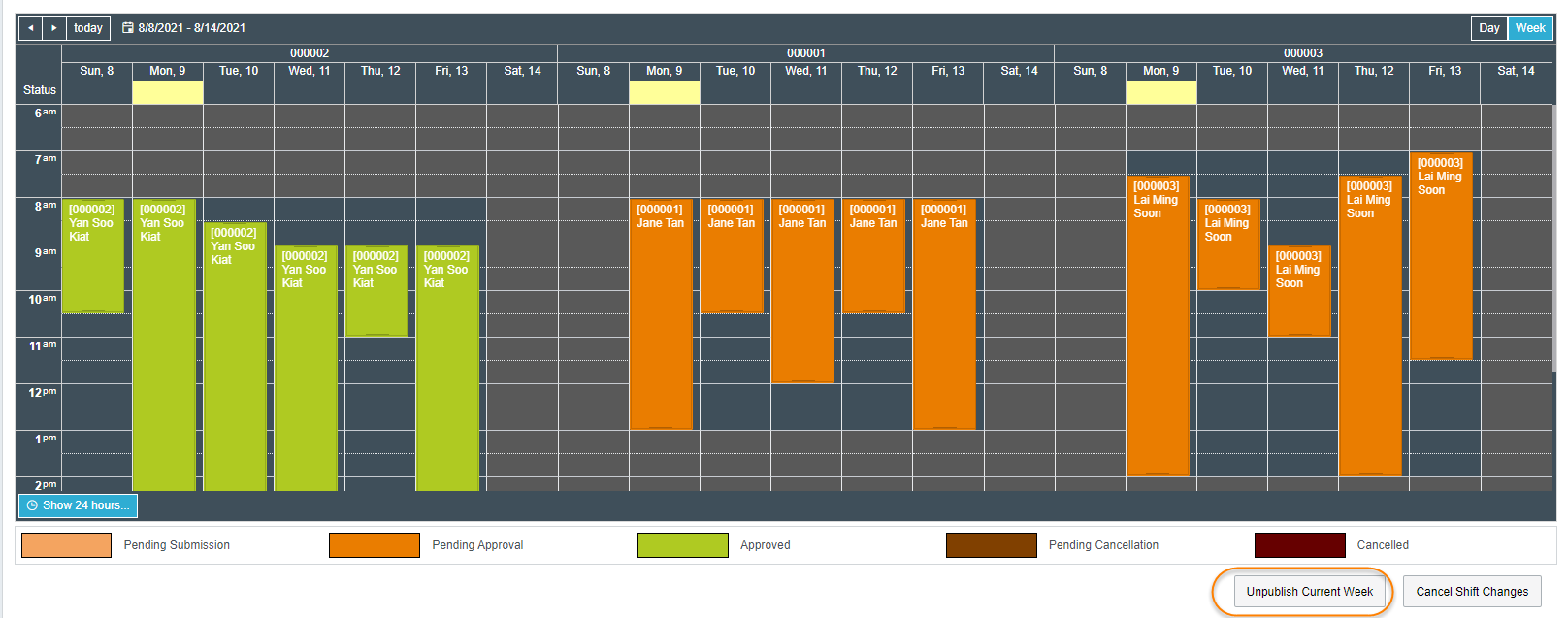Image resolution: width=1568 pixels, height=618 pixels.
Task: Select Pending Submission legend swatch
Action: [66, 545]
